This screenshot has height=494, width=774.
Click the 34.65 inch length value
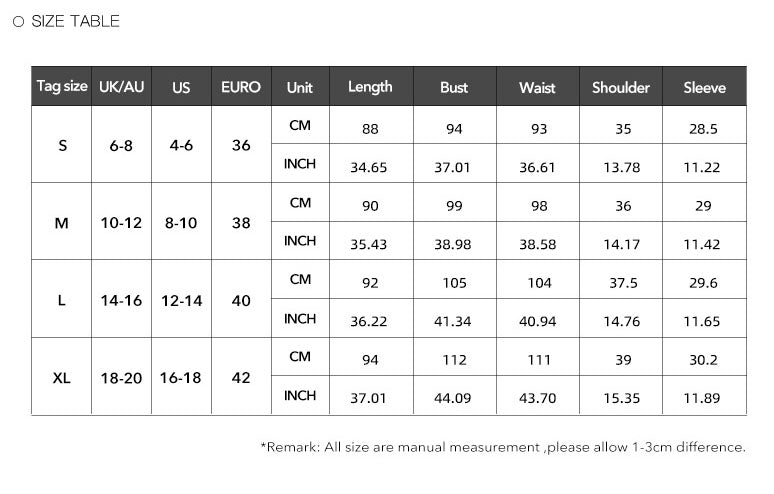[x=369, y=167]
